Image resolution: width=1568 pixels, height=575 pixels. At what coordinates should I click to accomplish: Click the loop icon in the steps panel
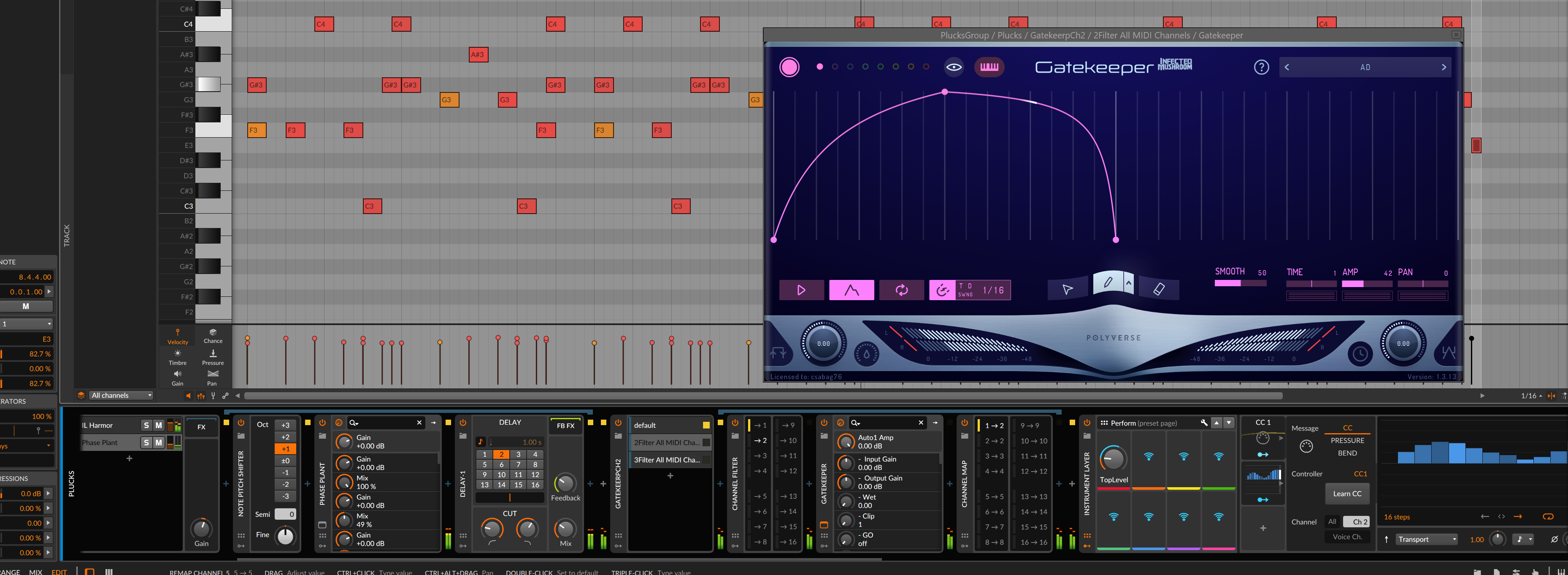(1548, 516)
